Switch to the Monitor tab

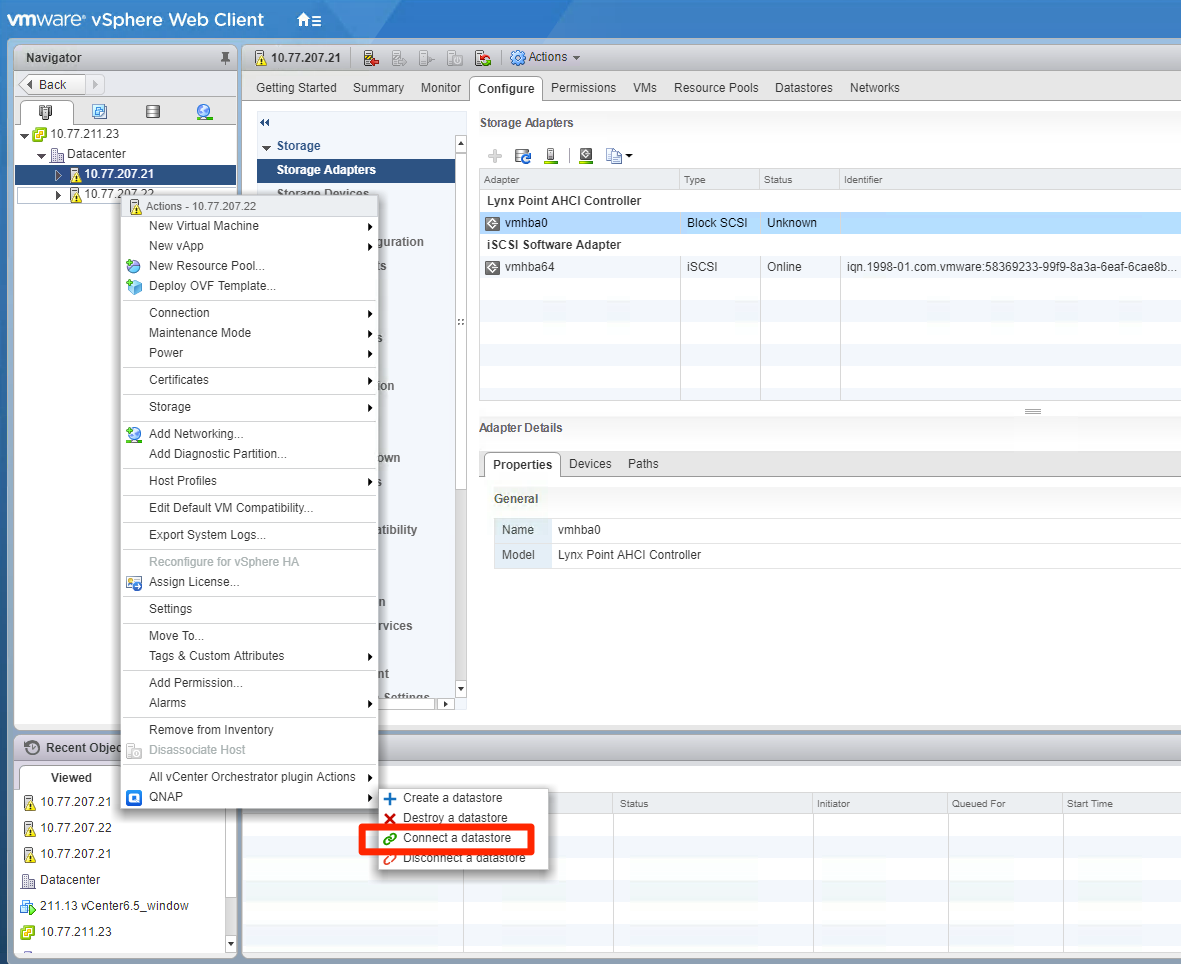440,88
